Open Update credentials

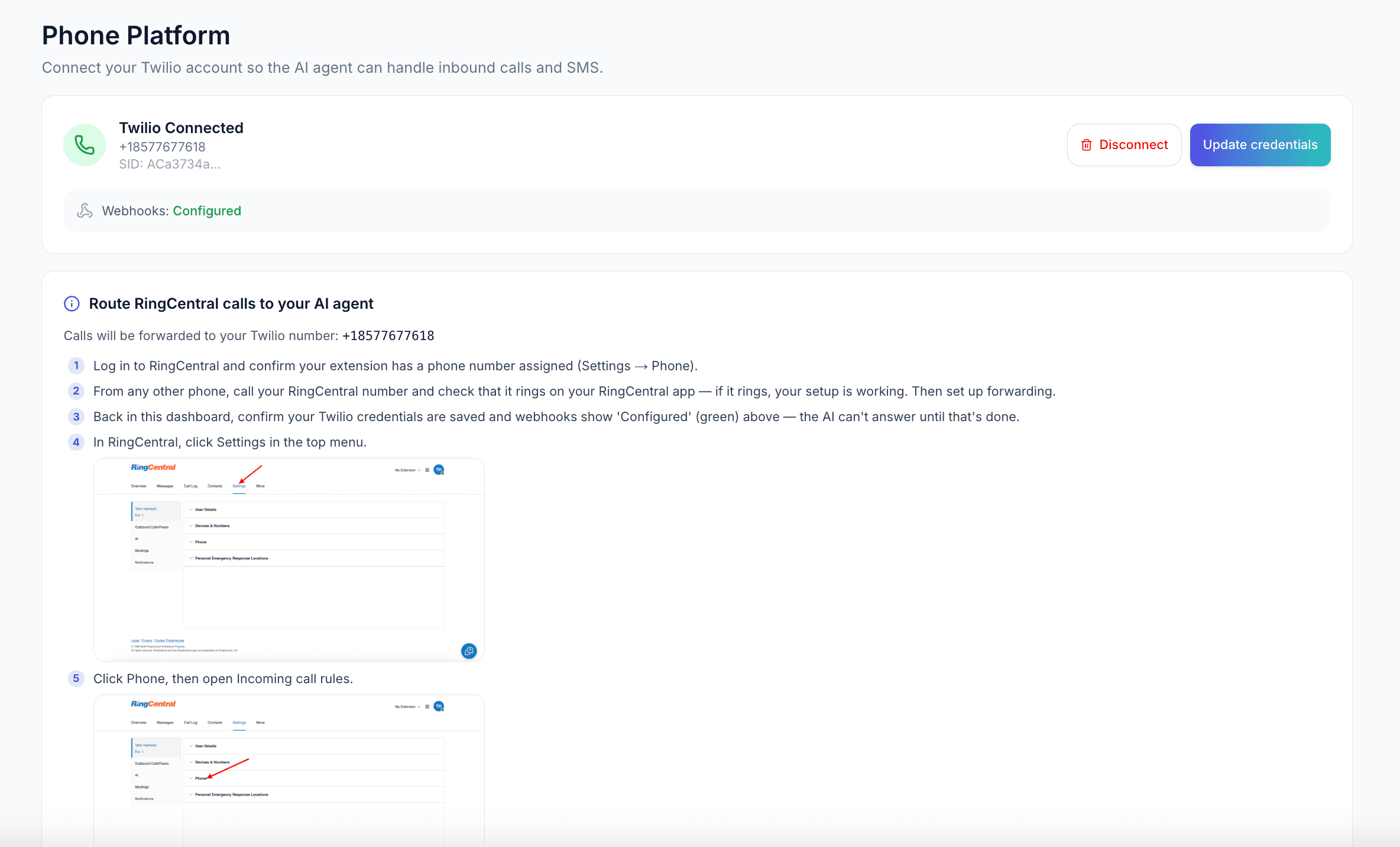coord(1260,145)
